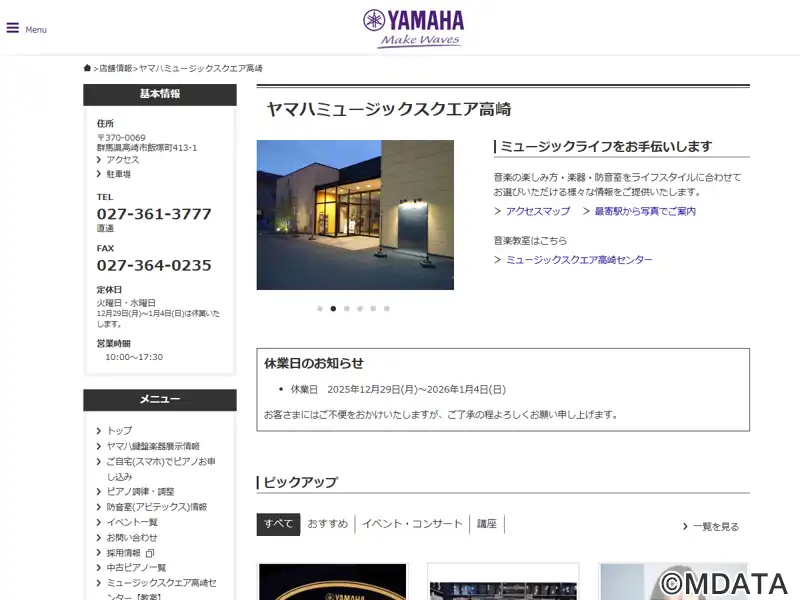Open ピアノ調律・調整 menu item
Screen dimensions: 800x600
(x=140, y=492)
